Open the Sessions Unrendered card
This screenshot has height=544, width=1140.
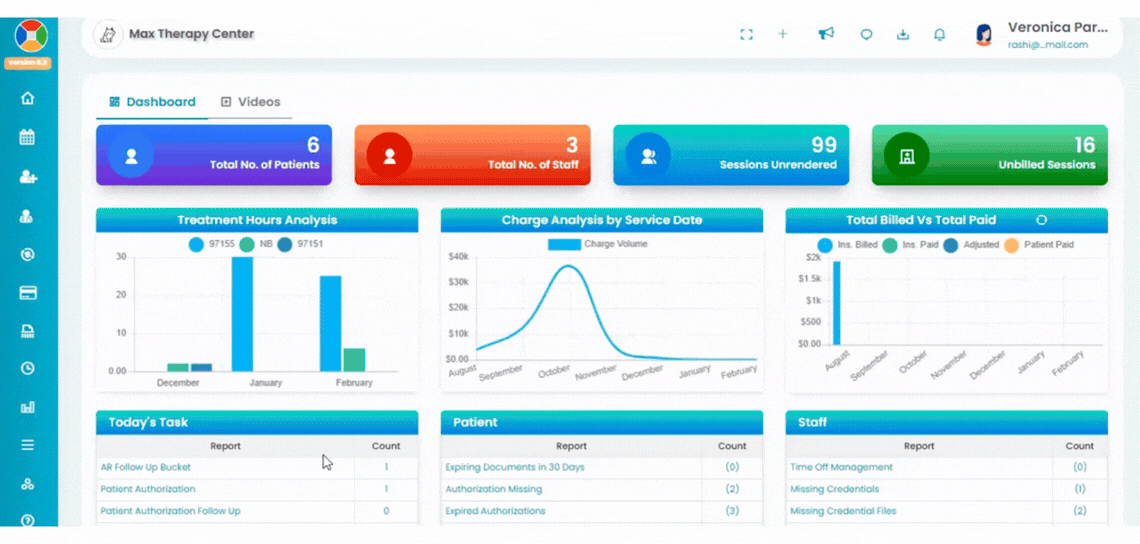[731, 155]
